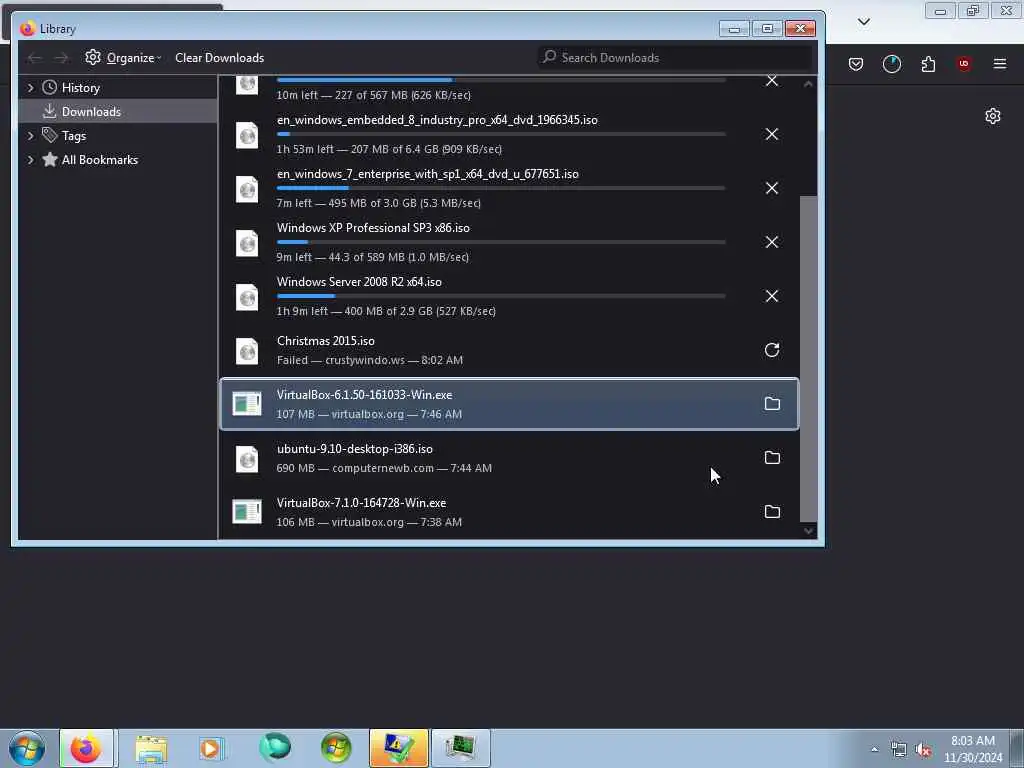Screen dimensions: 1024x768
Task: Open the list all tabs chevron
Action: coord(863,22)
